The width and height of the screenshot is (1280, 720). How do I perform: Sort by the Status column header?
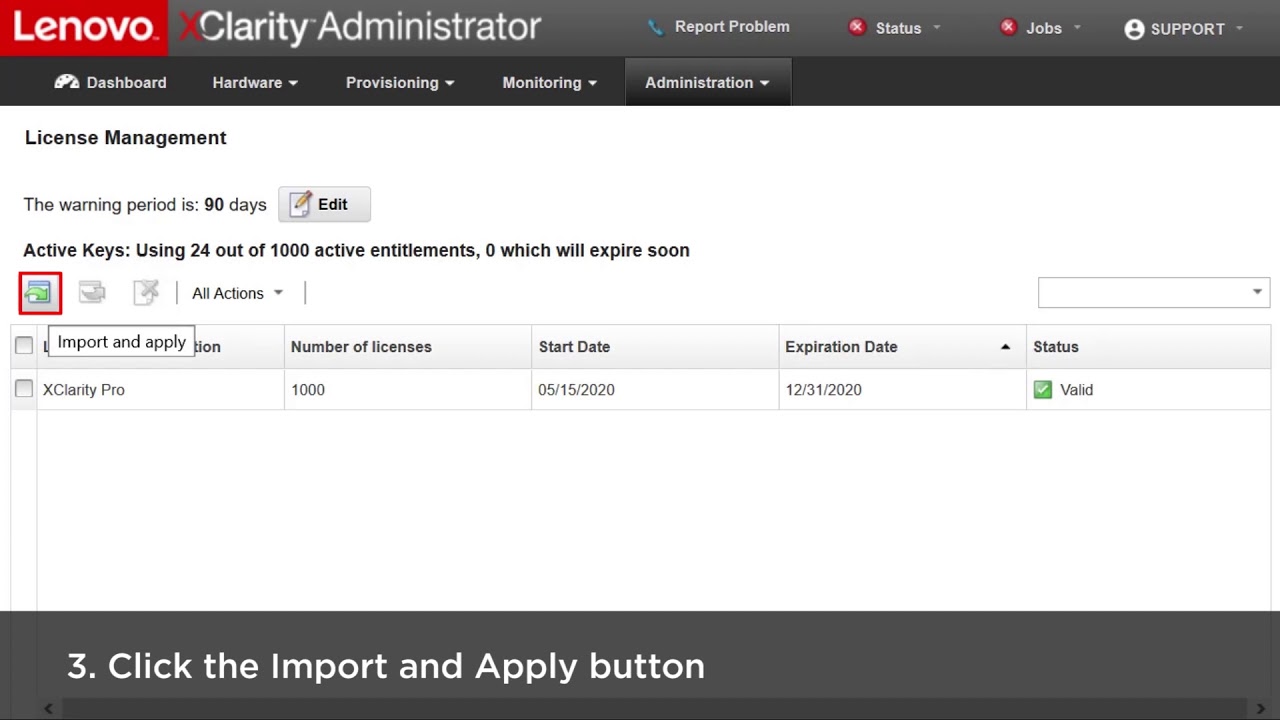tap(1056, 347)
